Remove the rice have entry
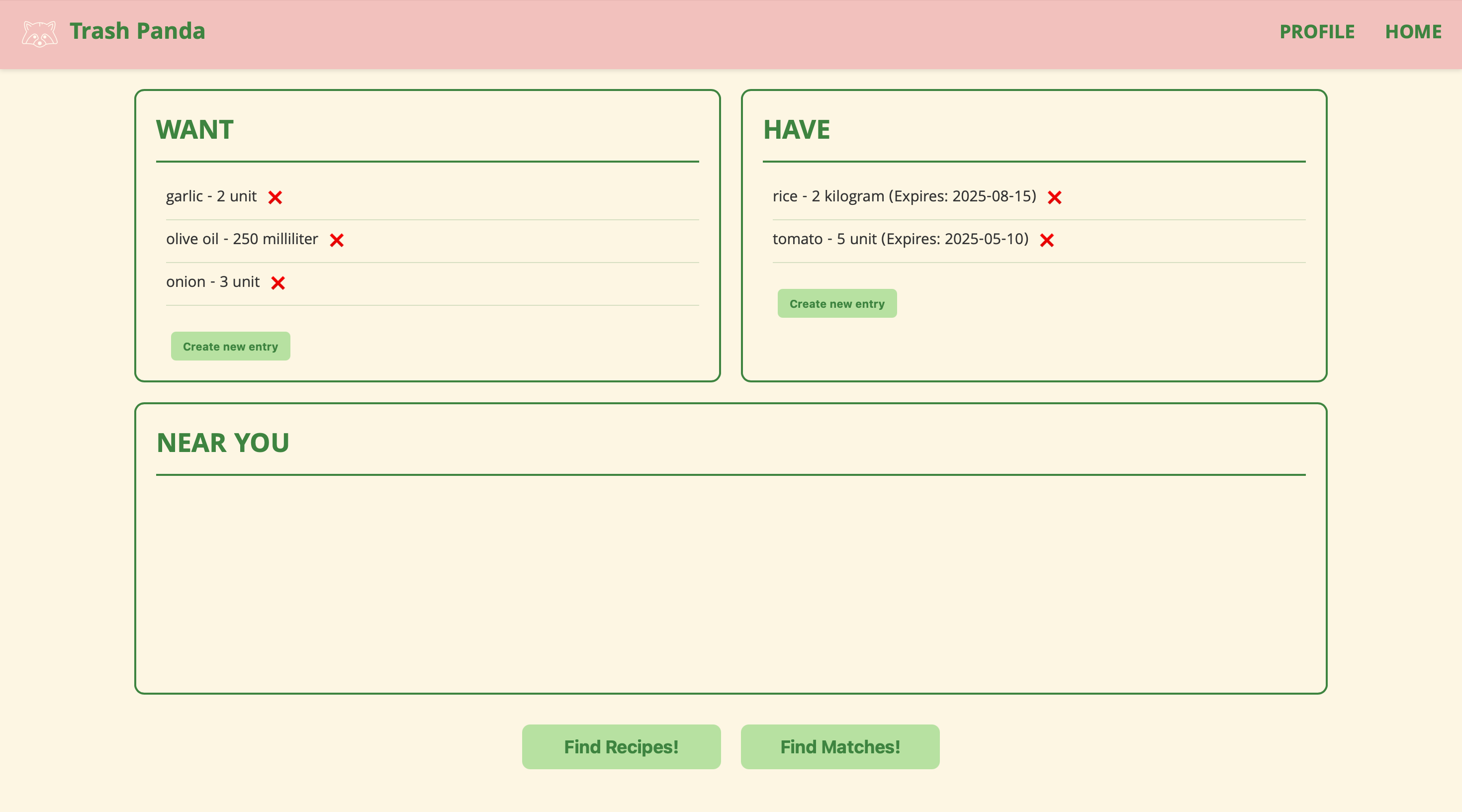The width and height of the screenshot is (1462, 812). click(1055, 197)
